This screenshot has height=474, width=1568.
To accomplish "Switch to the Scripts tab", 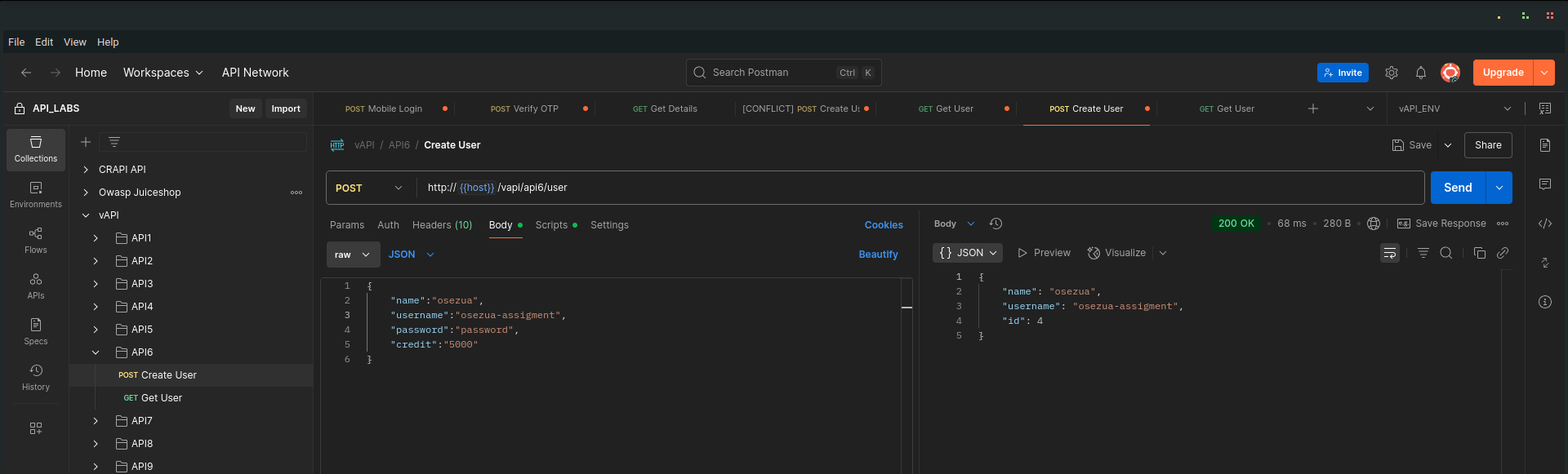I will [556, 225].
